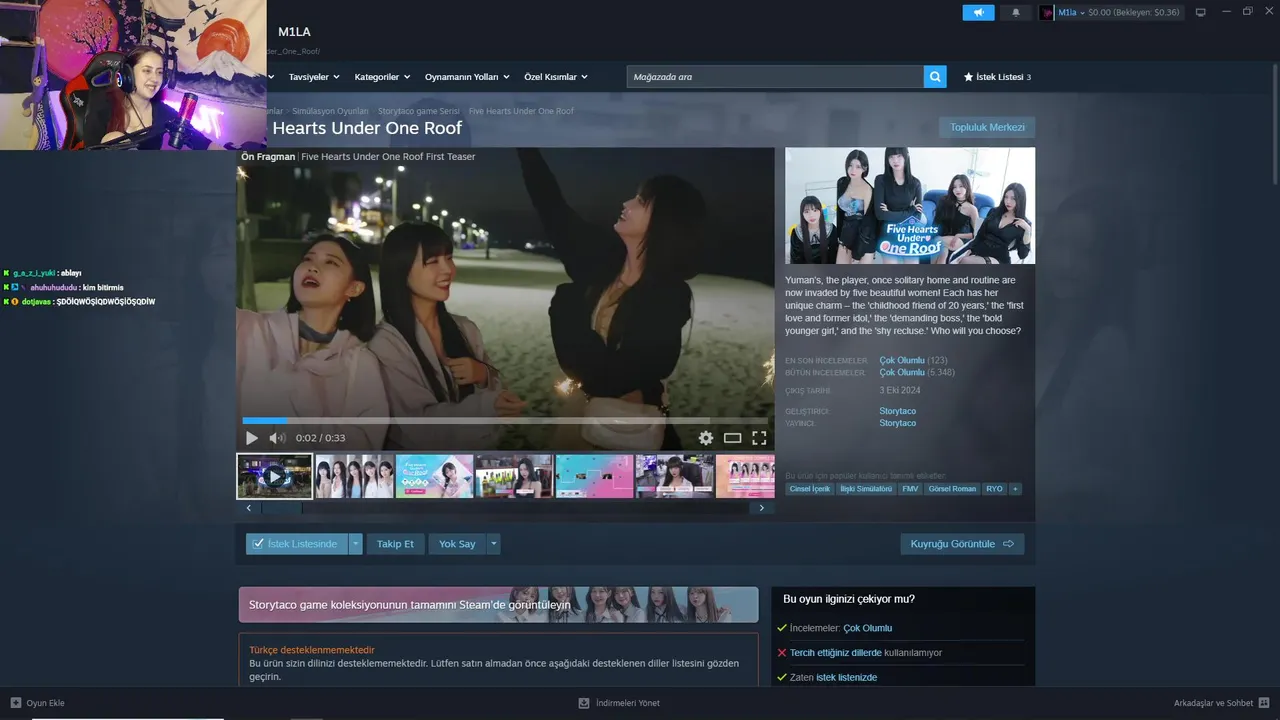1280x720 pixels.
Task: Open the Oynamanın Yolları menu
Action: pyautogui.click(x=467, y=77)
